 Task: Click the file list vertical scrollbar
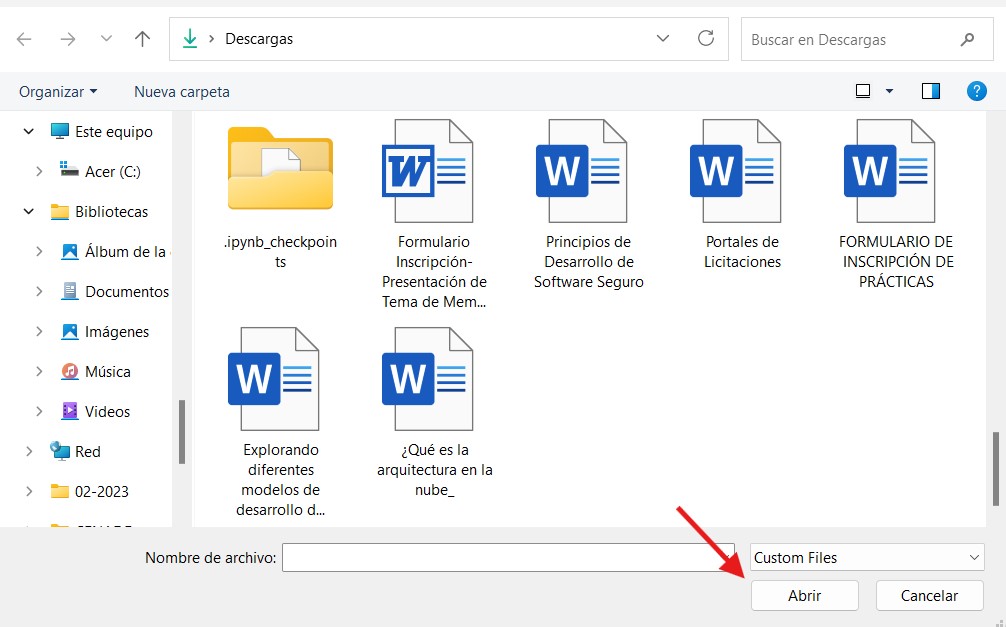[x=996, y=469]
